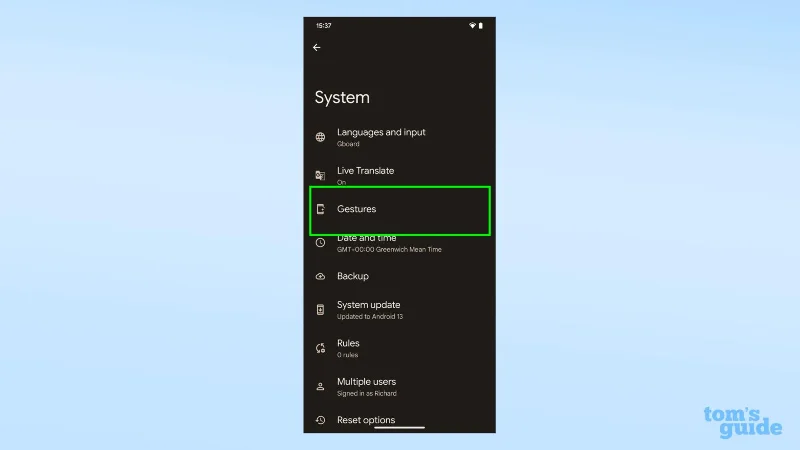Open Reset options
The image size is (800, 450).
point(399,420)
